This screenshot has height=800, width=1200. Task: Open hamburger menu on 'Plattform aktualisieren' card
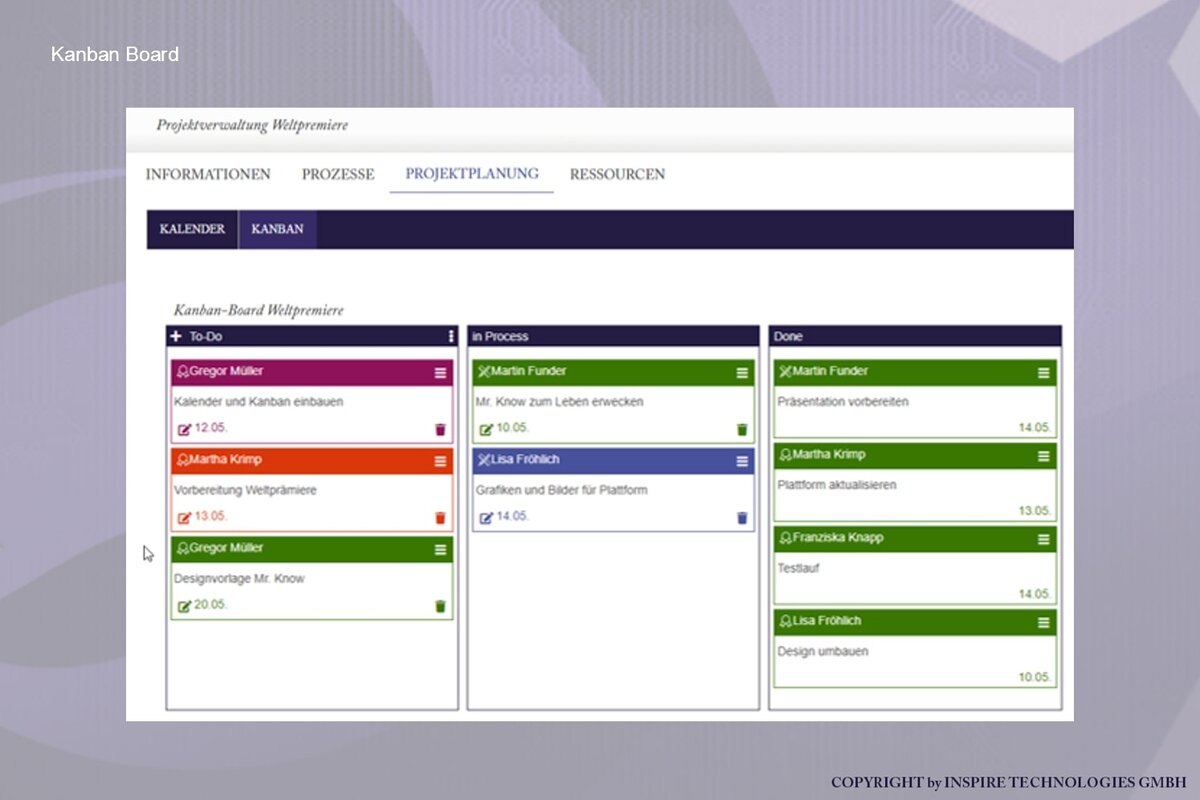[x=1044, y=456]
